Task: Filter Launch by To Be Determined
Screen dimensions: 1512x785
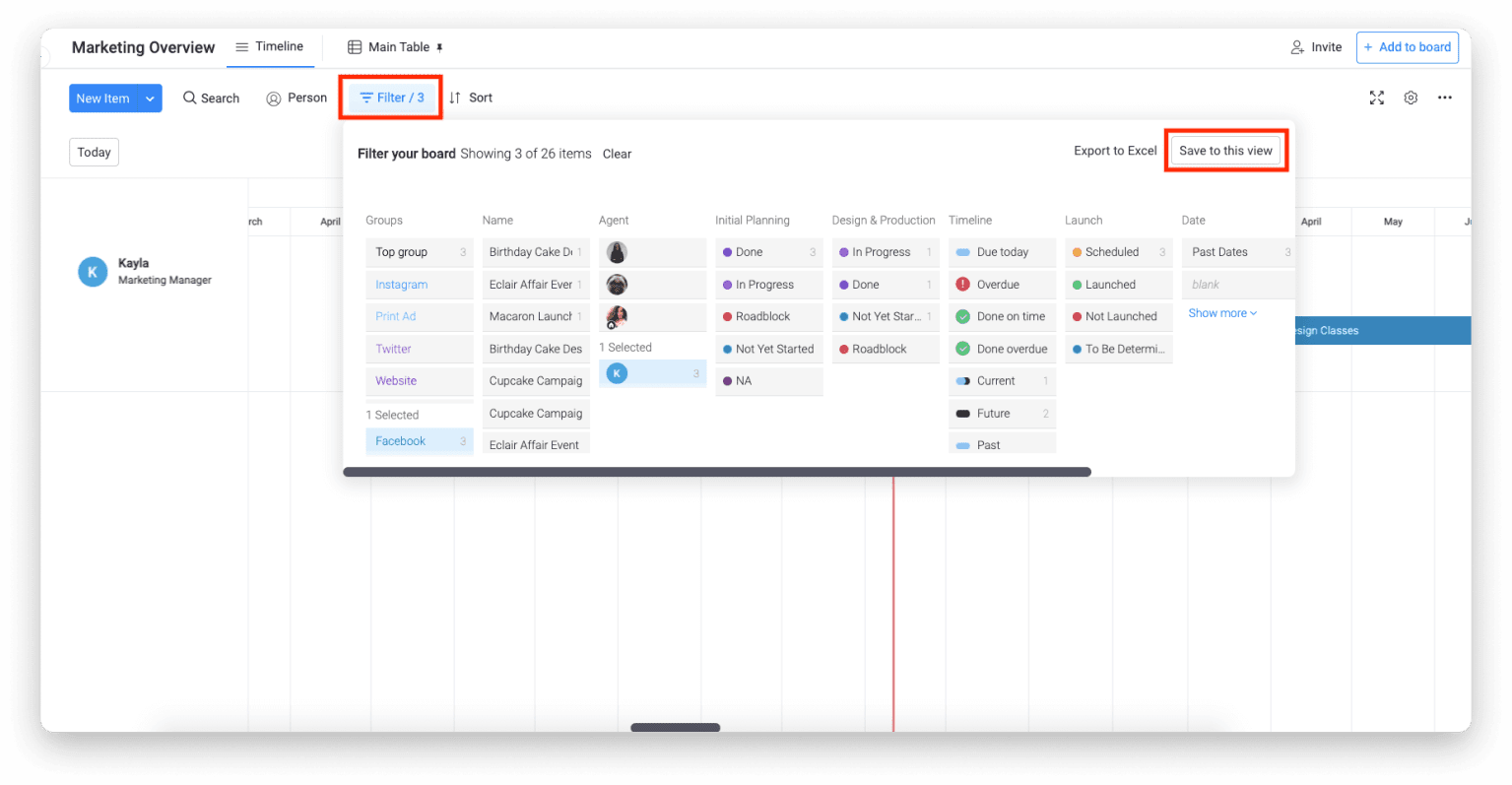Action: [x=1119, y=349]
